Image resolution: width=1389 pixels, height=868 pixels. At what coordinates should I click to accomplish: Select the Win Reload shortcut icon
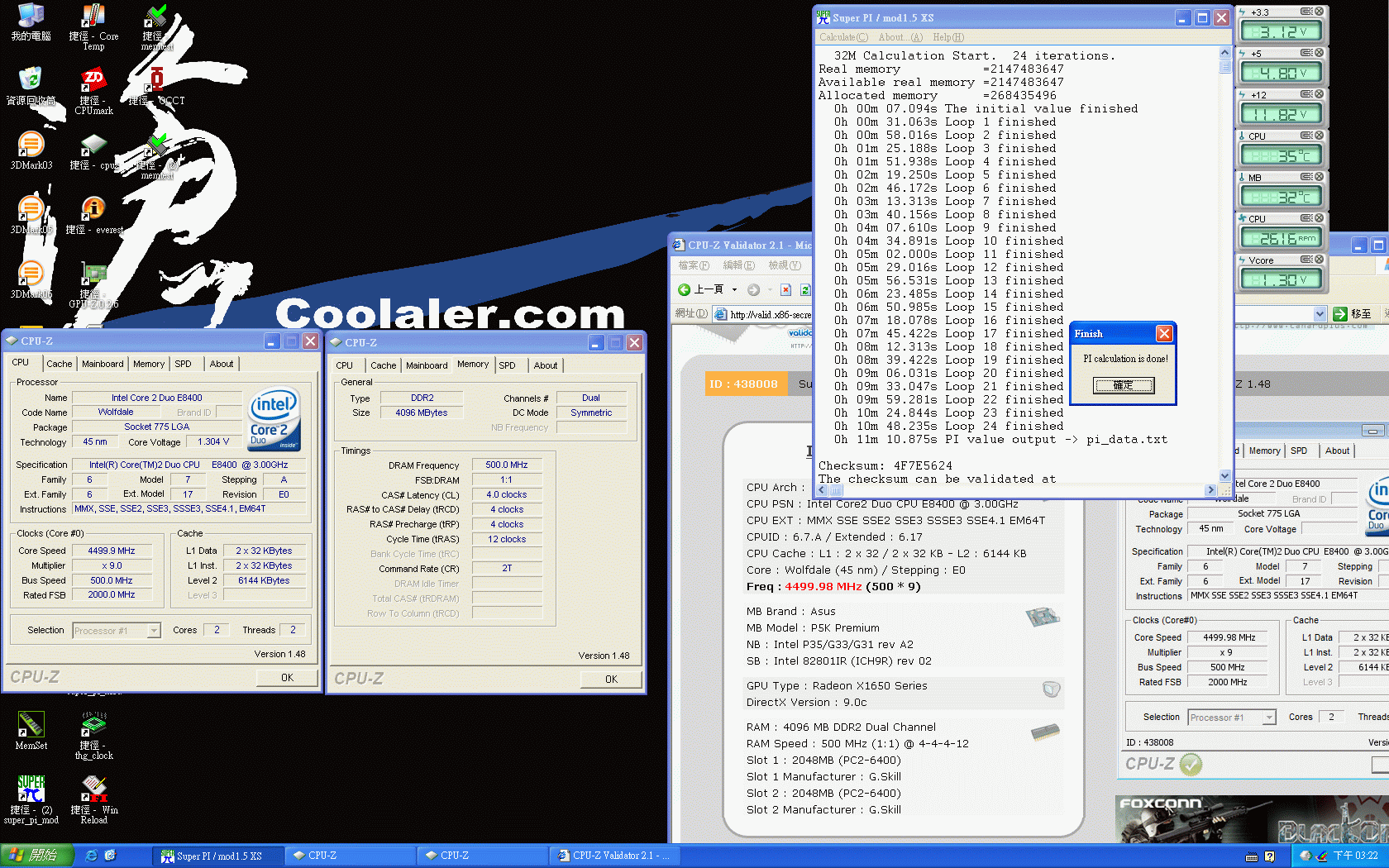[x=93, y=800]
